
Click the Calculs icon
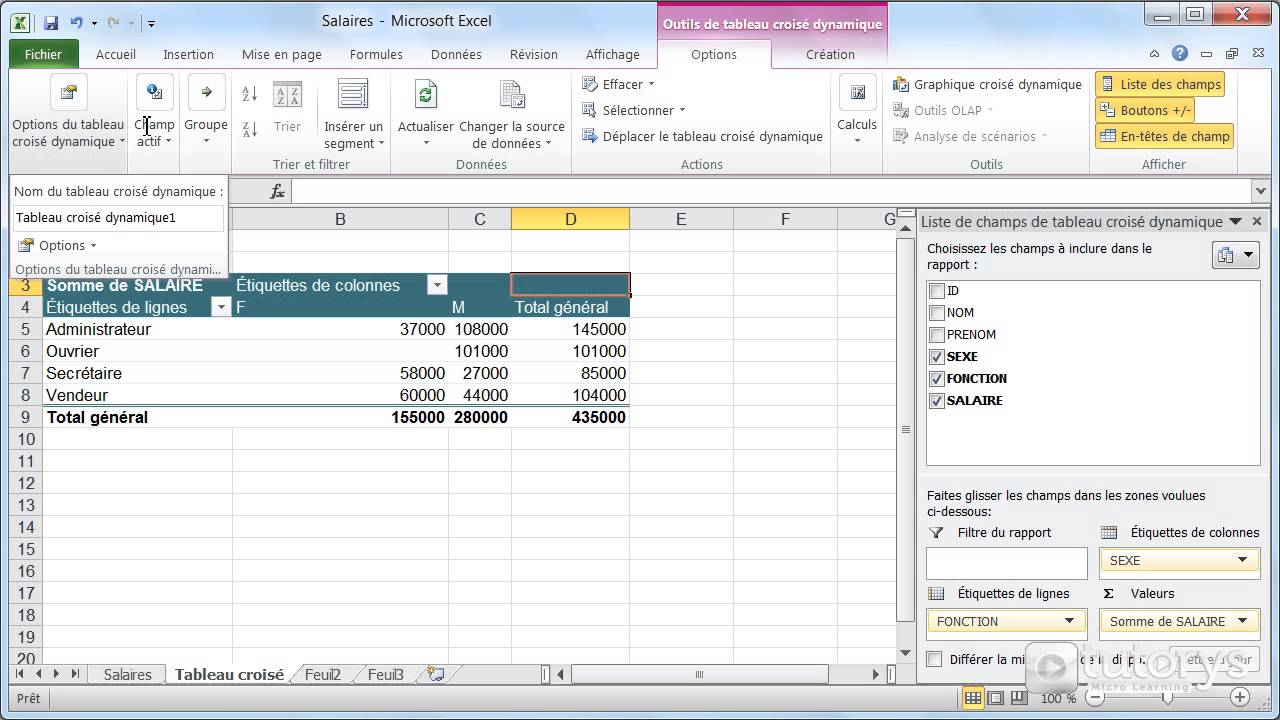(857, 93)
